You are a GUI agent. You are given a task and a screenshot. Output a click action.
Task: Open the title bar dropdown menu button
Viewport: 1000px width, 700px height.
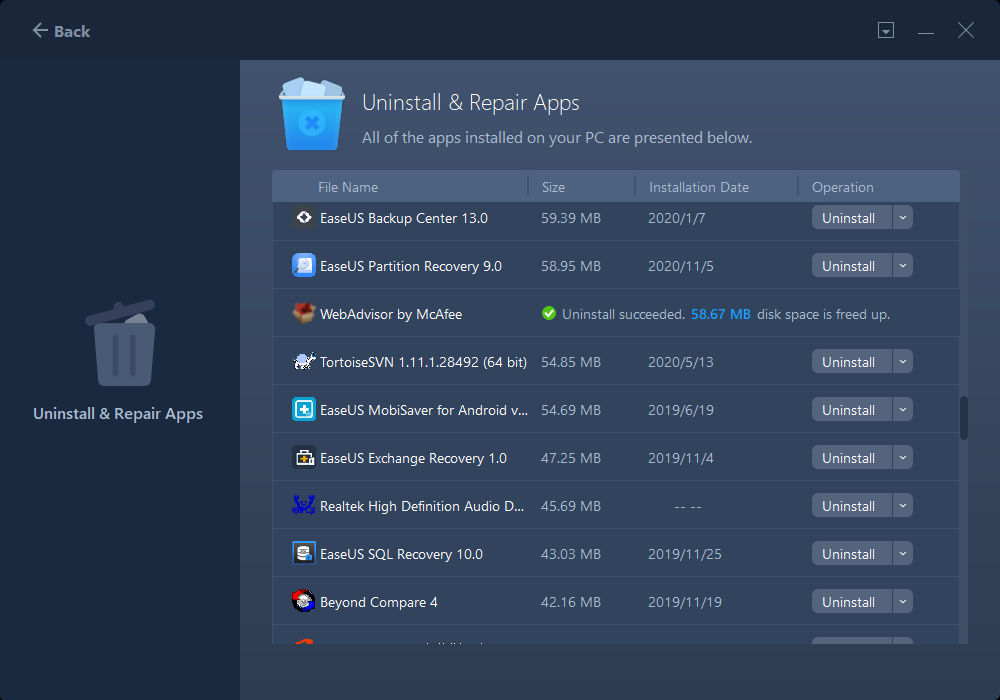[x=886, y=31]
